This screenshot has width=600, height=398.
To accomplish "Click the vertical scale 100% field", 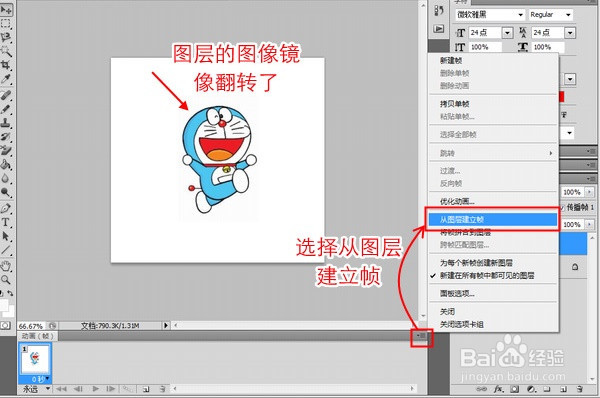I will click(485, 47).
